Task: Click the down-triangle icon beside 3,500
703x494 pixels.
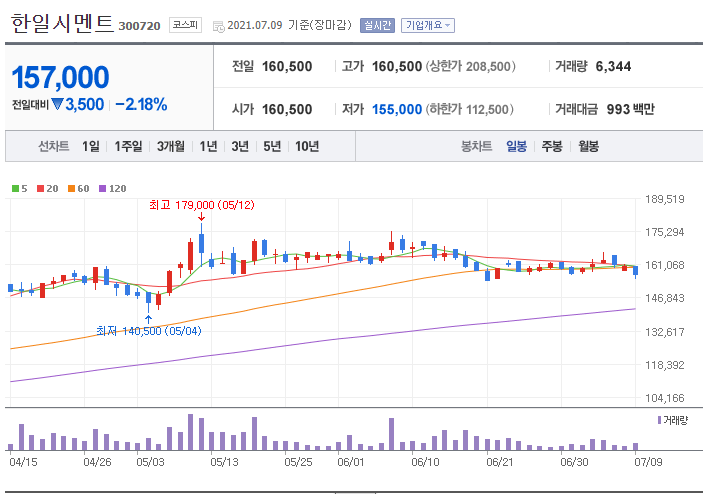Action: pos(57,104)
